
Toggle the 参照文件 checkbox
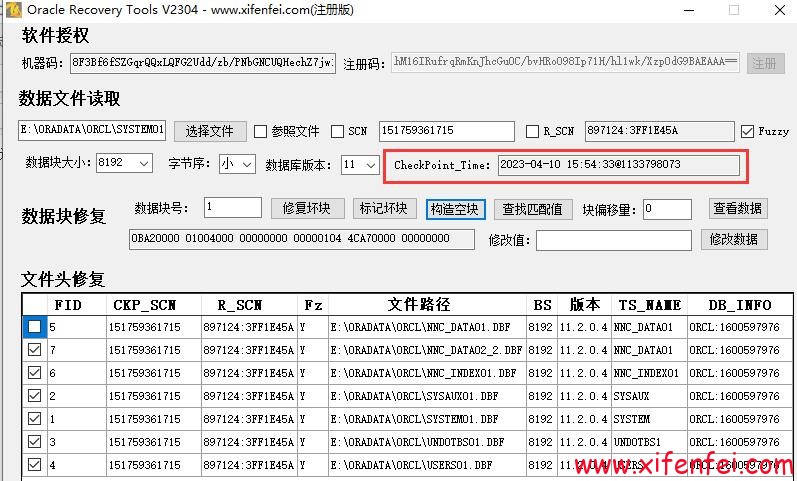[260, 132]
